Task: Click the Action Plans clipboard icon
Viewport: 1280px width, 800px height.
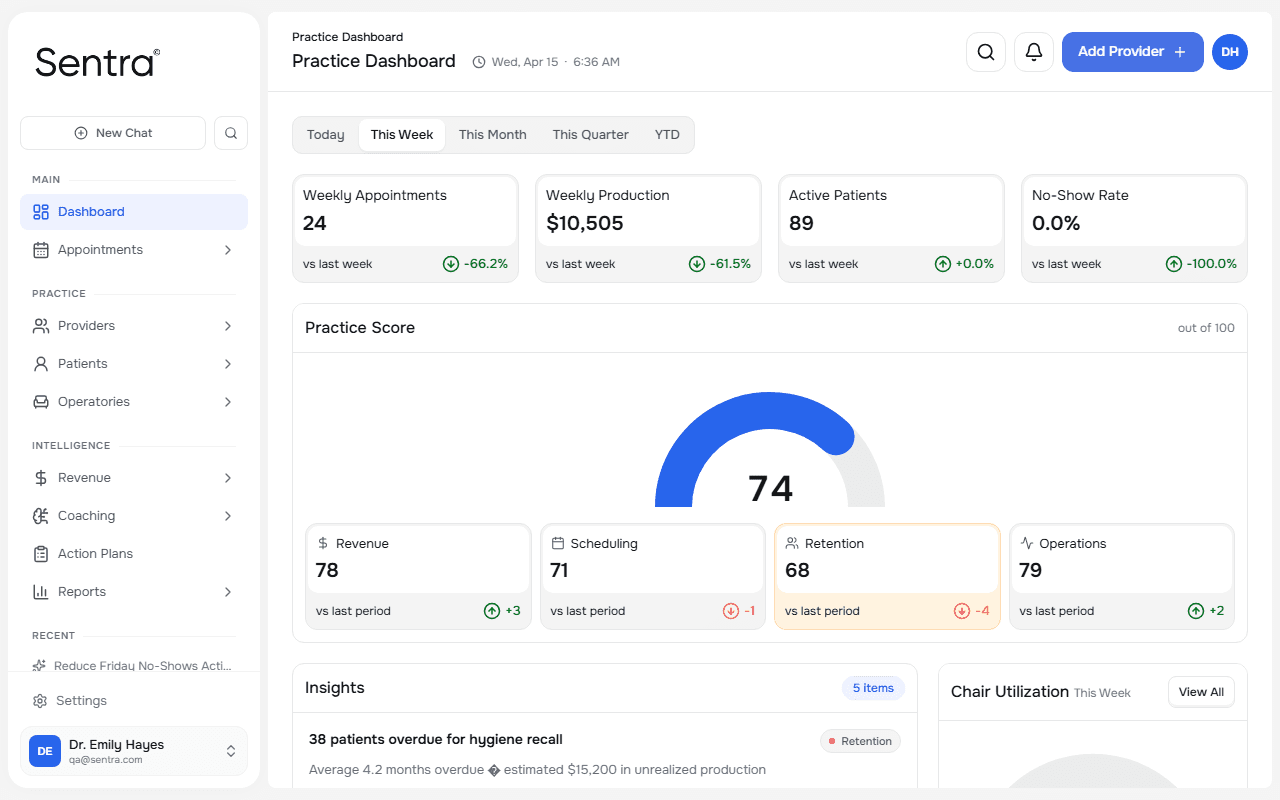Action: (41, 554)
